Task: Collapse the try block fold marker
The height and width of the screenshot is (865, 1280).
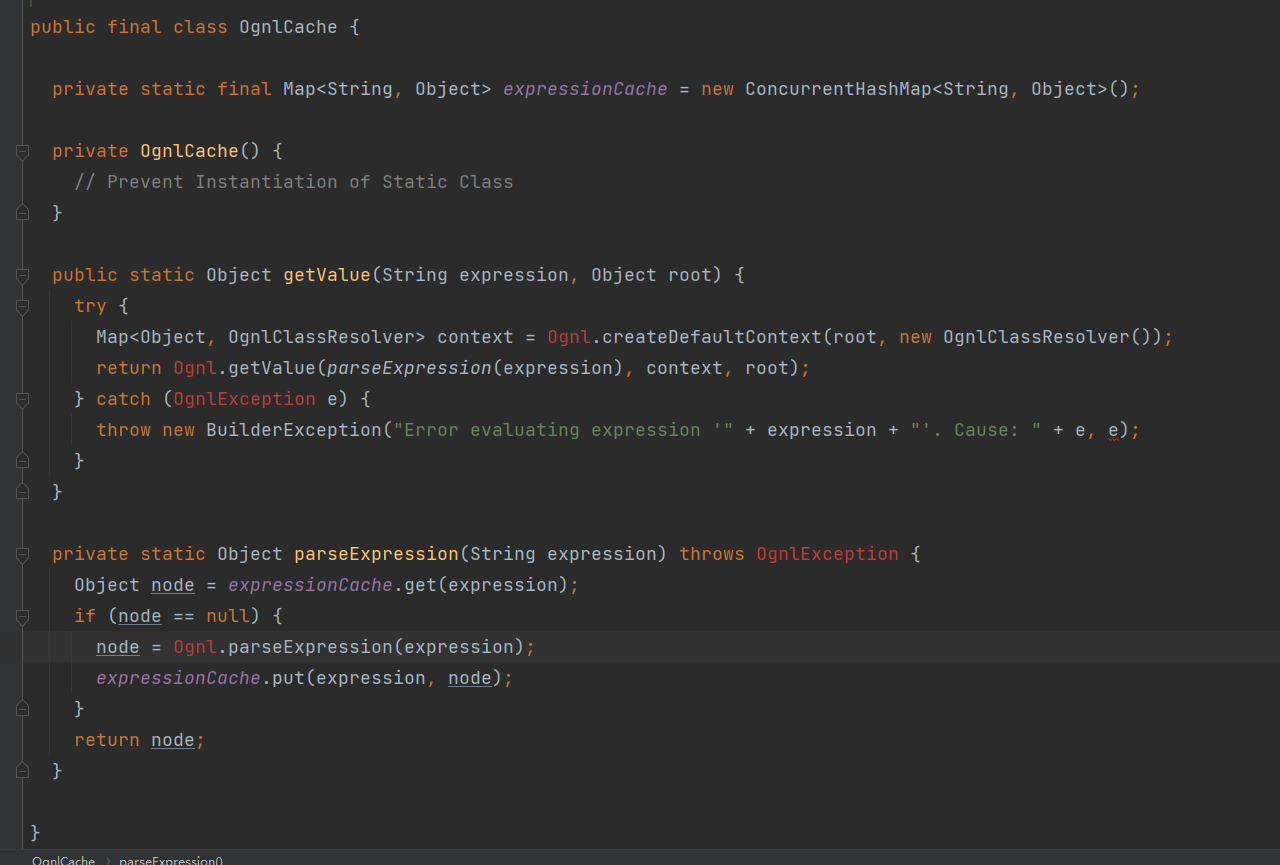Action: (22, 306)
